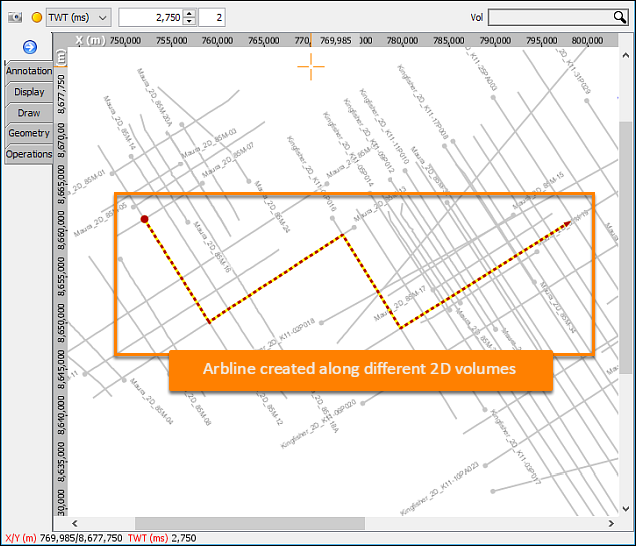Click the Maura_2D_85M-17 line label

400,303
